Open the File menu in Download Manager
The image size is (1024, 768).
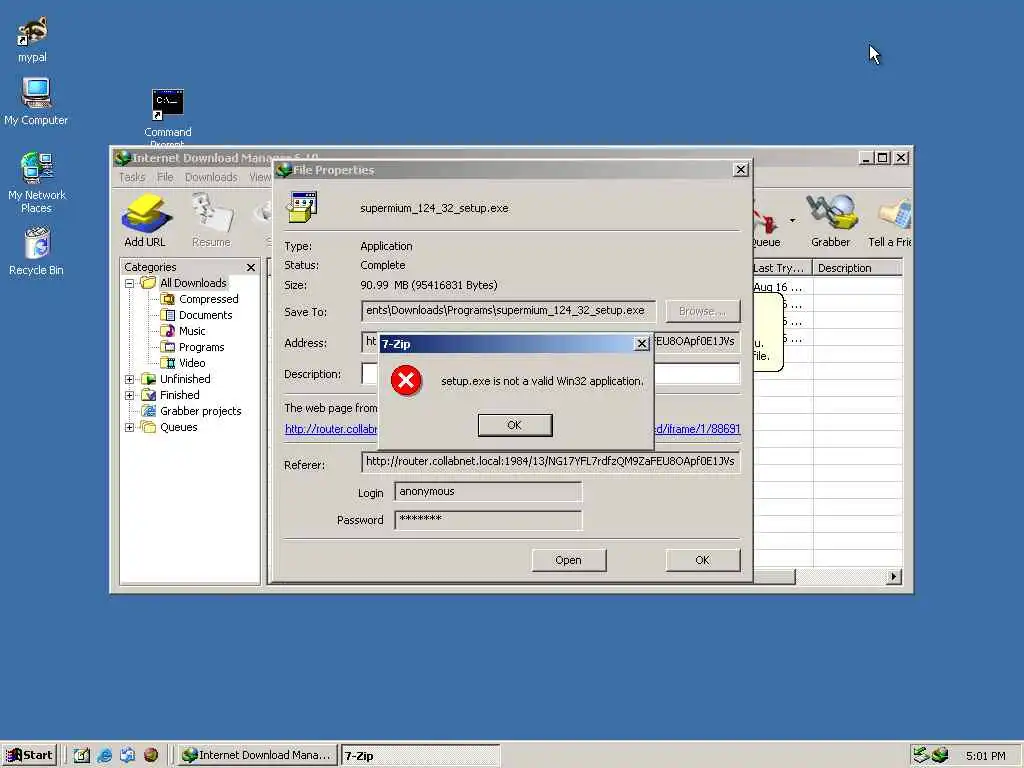[x=165, y=177]
